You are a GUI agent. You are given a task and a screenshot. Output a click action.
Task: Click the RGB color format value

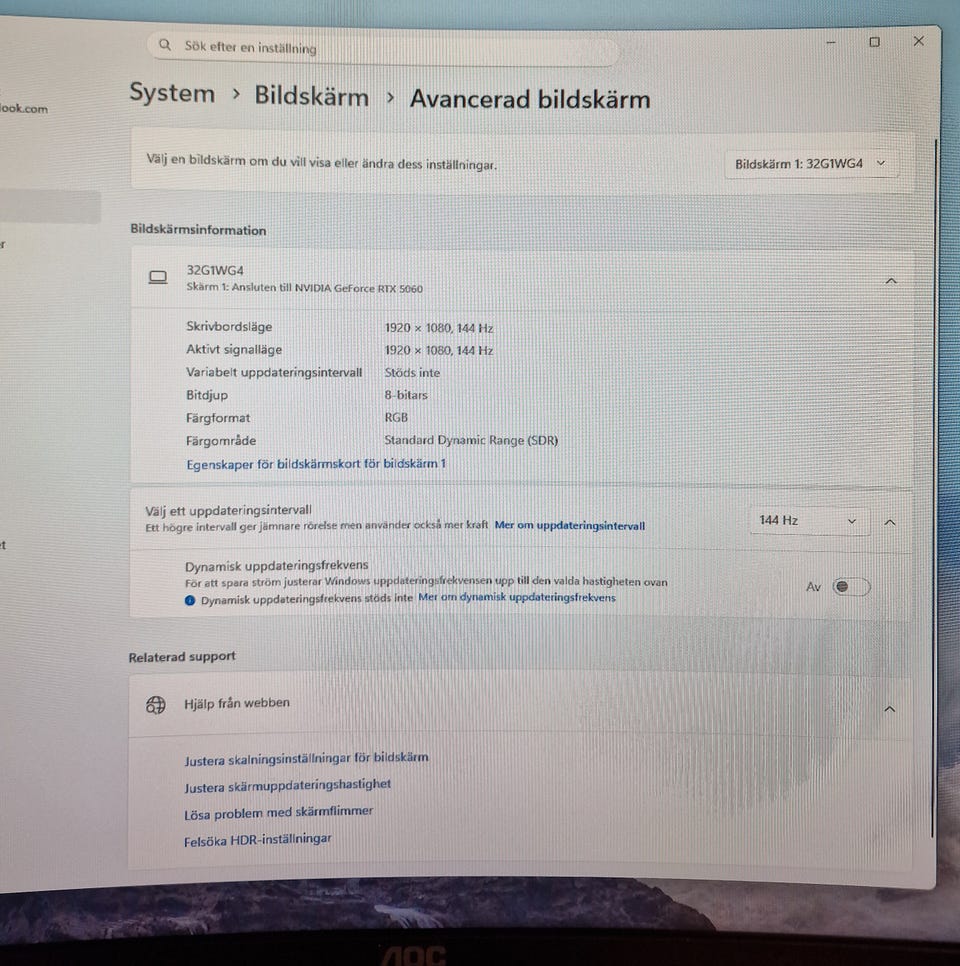[396, 417]
